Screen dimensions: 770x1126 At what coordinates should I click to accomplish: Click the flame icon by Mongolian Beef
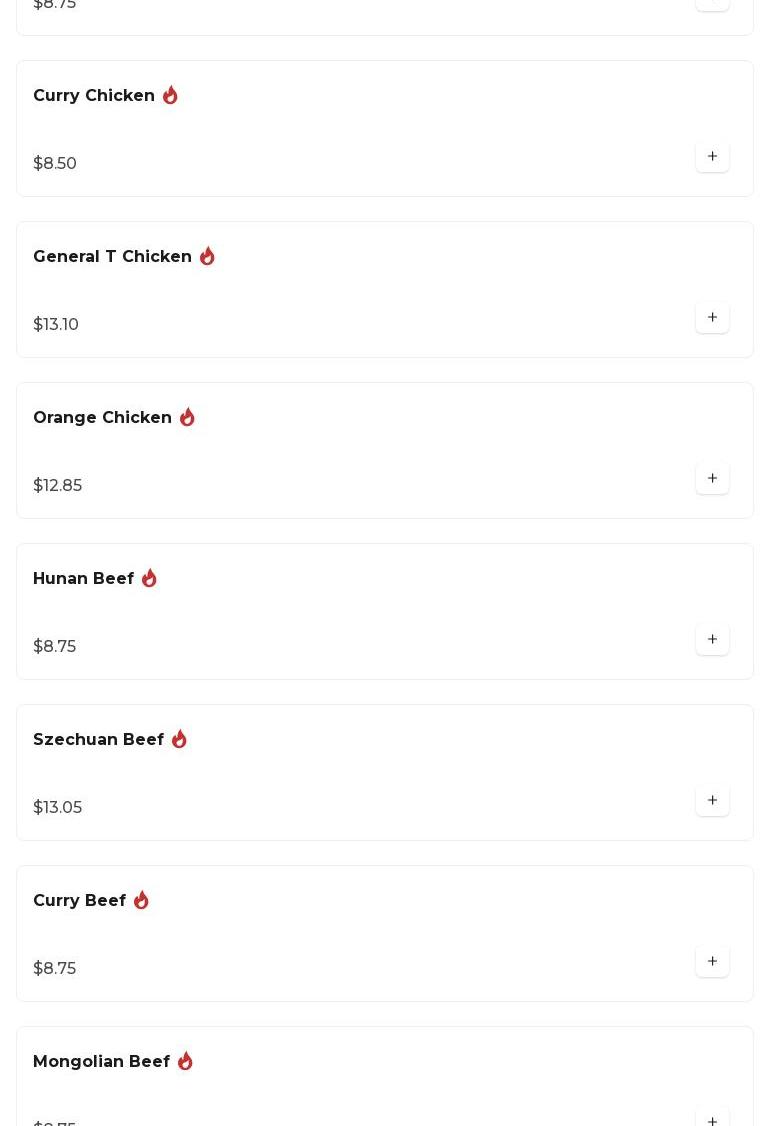click(185, 1062)
